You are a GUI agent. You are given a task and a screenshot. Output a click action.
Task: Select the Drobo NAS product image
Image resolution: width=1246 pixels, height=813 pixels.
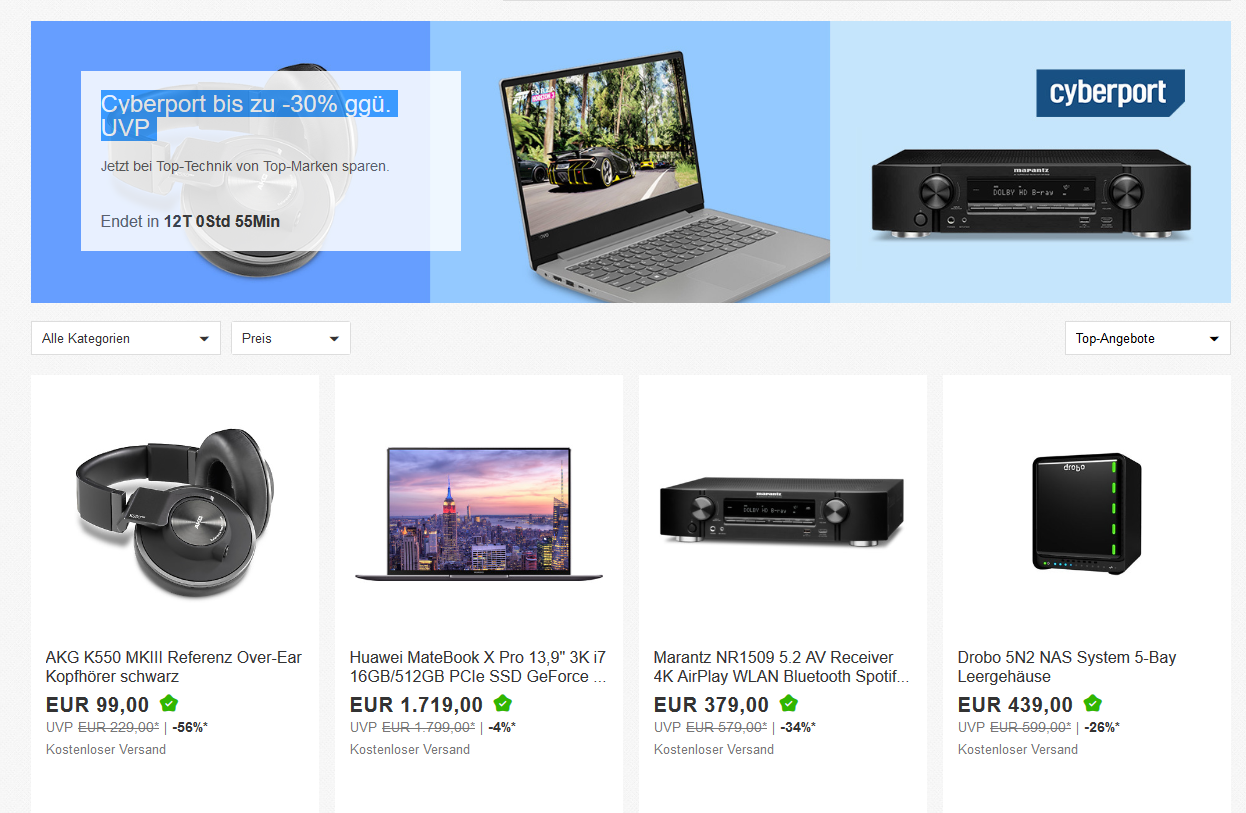(1087, 513)
